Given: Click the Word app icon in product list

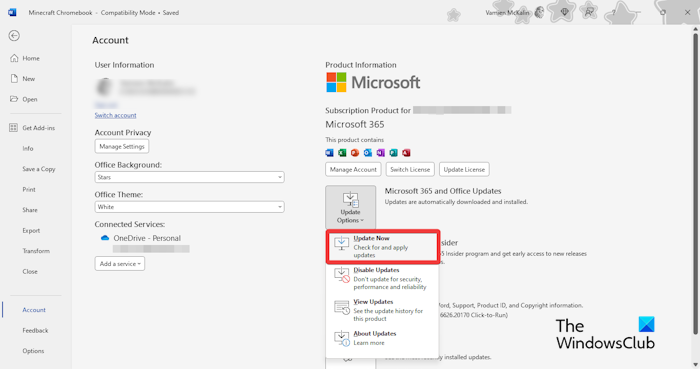Looking at the screenshot, I should (329, 153).
